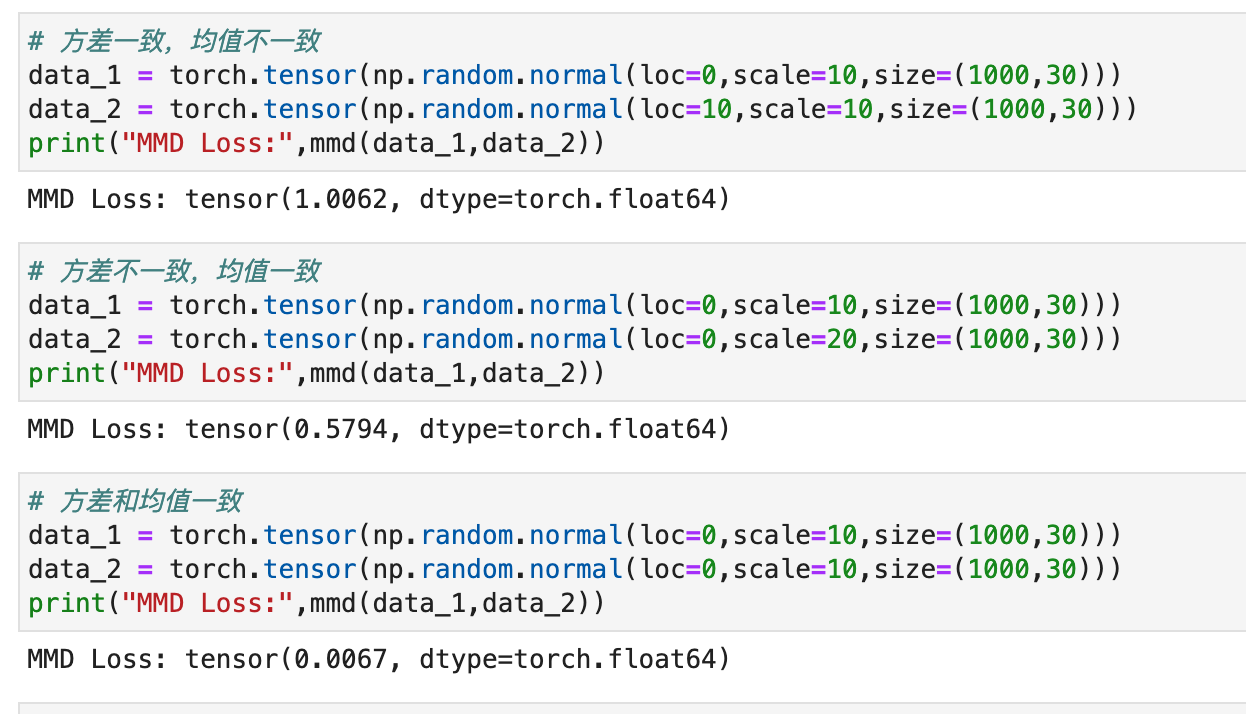Image resolution: width=1246 pixels, height=714 pixels.
Task: Click the data_2 variable name in second cell
Action: pyautogui.click(x=74, y=339)
